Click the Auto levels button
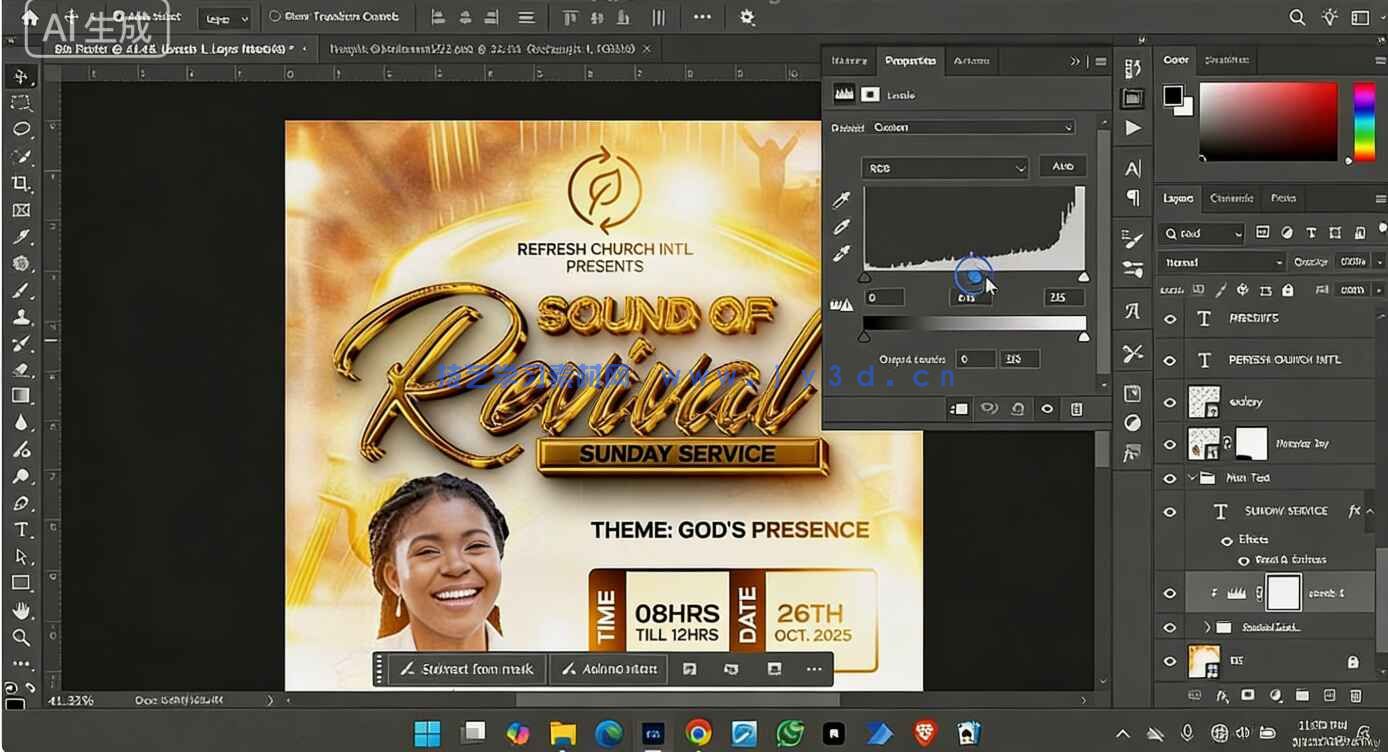1388x752 pixels. pos(1062,167)
